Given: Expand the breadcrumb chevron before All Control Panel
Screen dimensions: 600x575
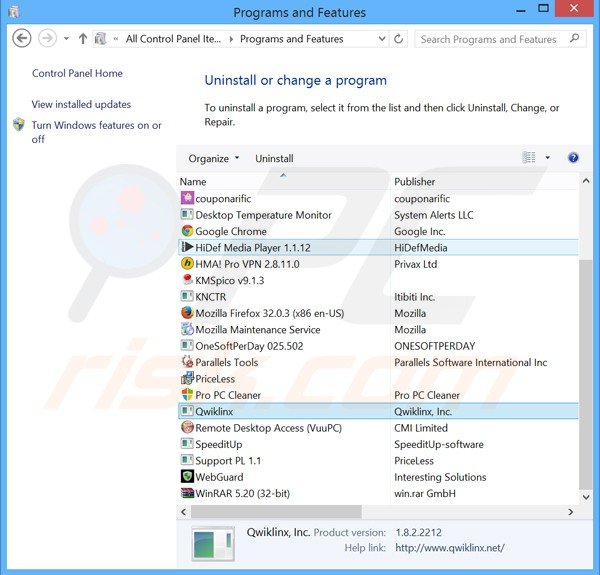Looking at the screenshot, I should tap(116, 39).
